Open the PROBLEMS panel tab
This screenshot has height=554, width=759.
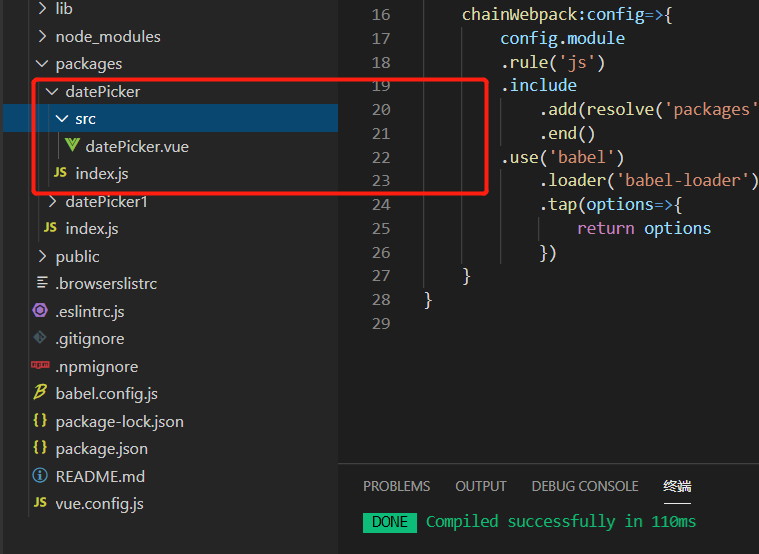point(396,486)
